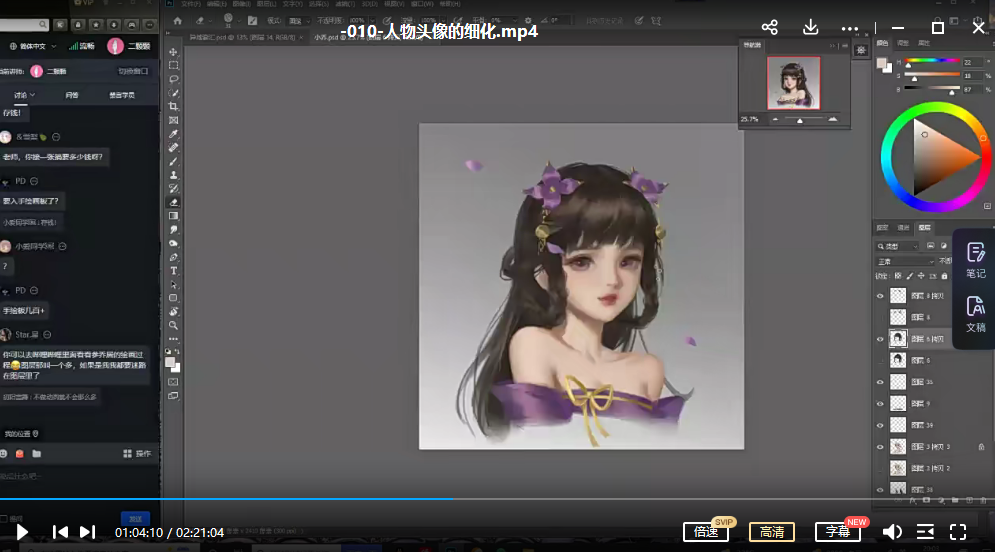995x552 pixels.
Task: Click the download icon at the top
Action: (811, 28)
